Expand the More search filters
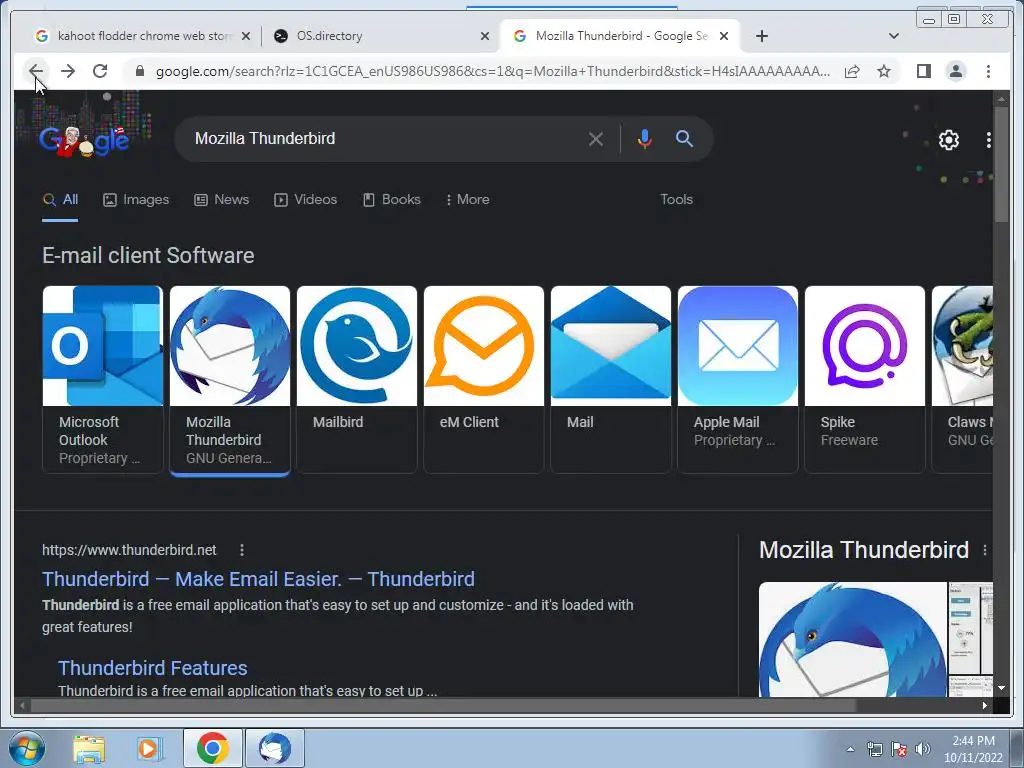The image size is (1024, 768). tap(467, 199)
